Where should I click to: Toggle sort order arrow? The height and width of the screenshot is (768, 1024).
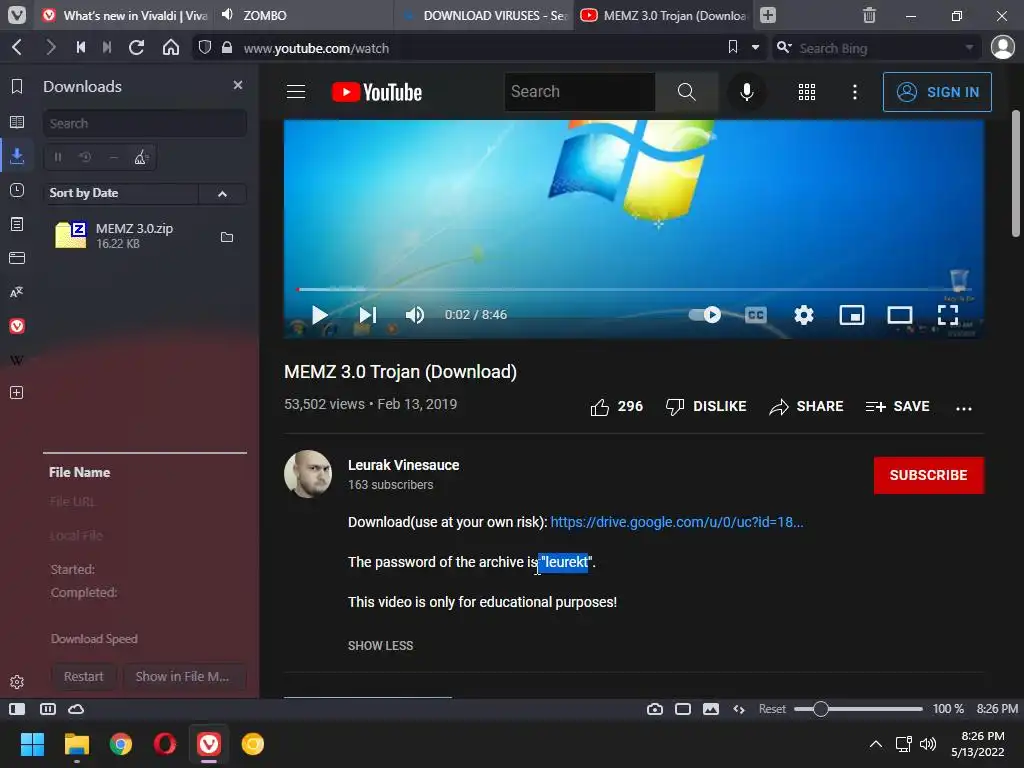[x=223, y=193]
